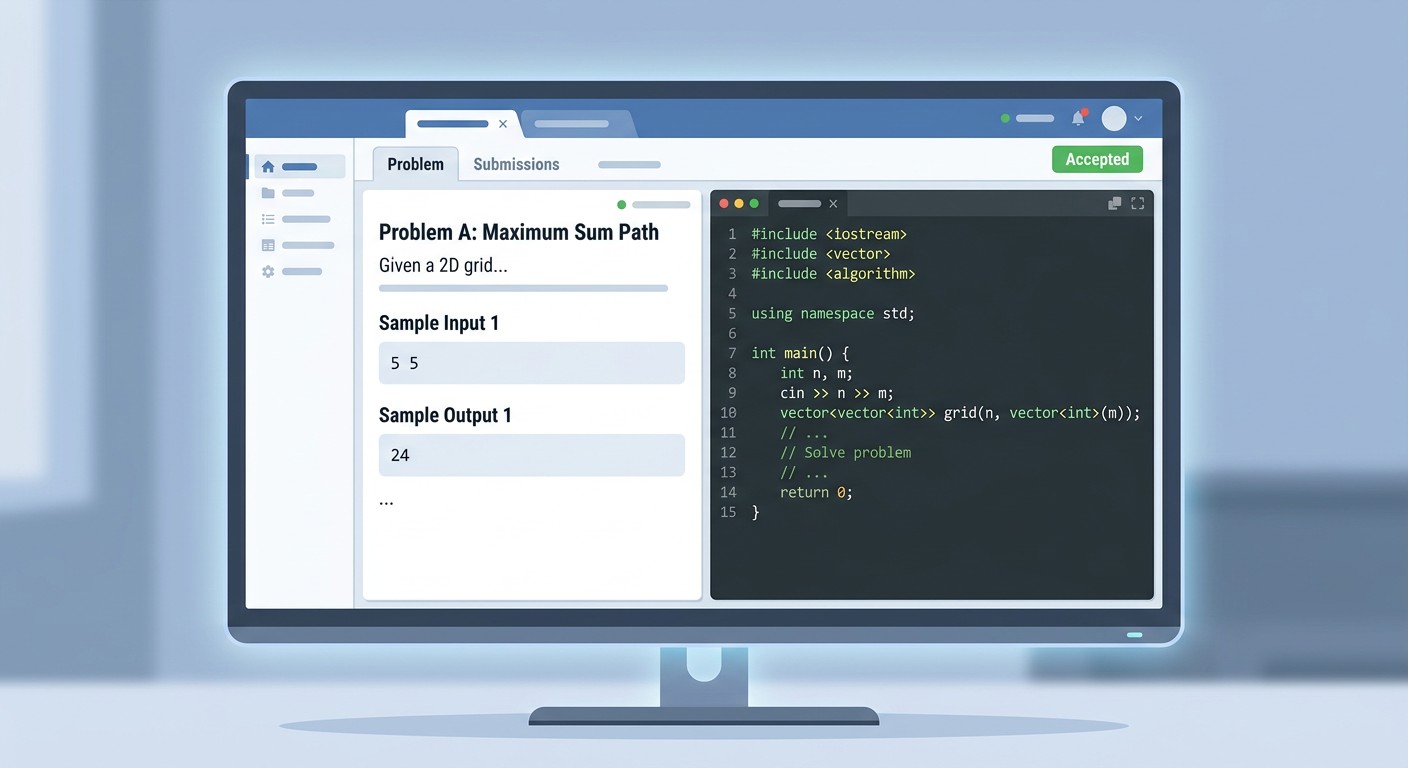This screenshot has width=1408, height=768.
Task: Click the Accepted status button
Action: 1097,159
